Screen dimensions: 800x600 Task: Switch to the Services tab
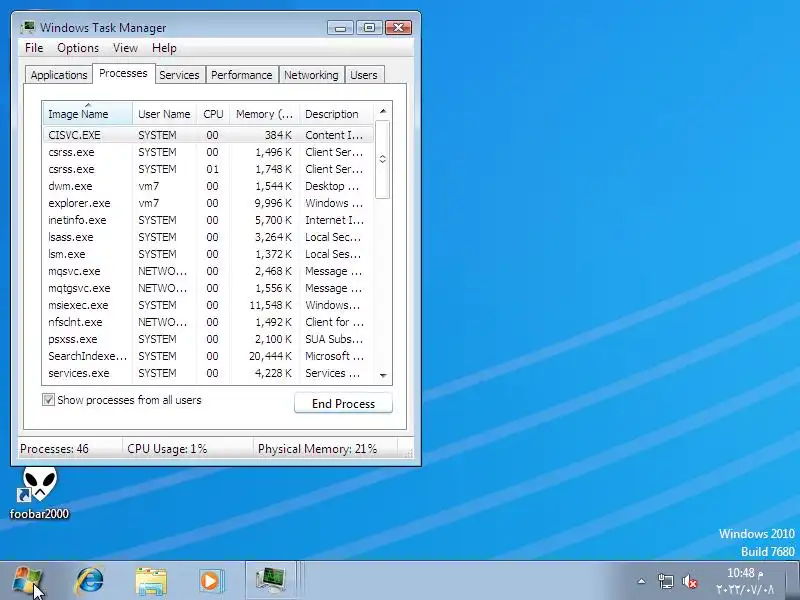[x=179, y=75]
